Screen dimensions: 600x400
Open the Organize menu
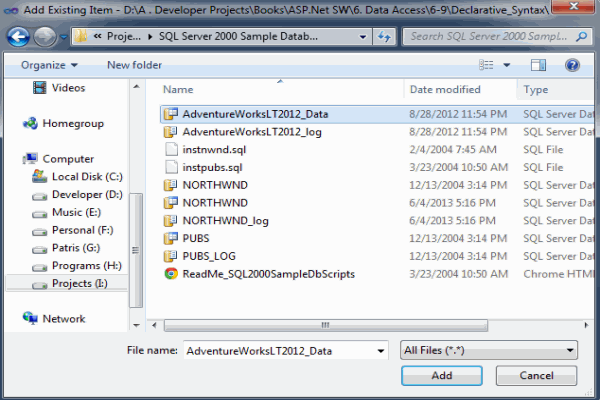pyautogui.click(x=49, y=65)
